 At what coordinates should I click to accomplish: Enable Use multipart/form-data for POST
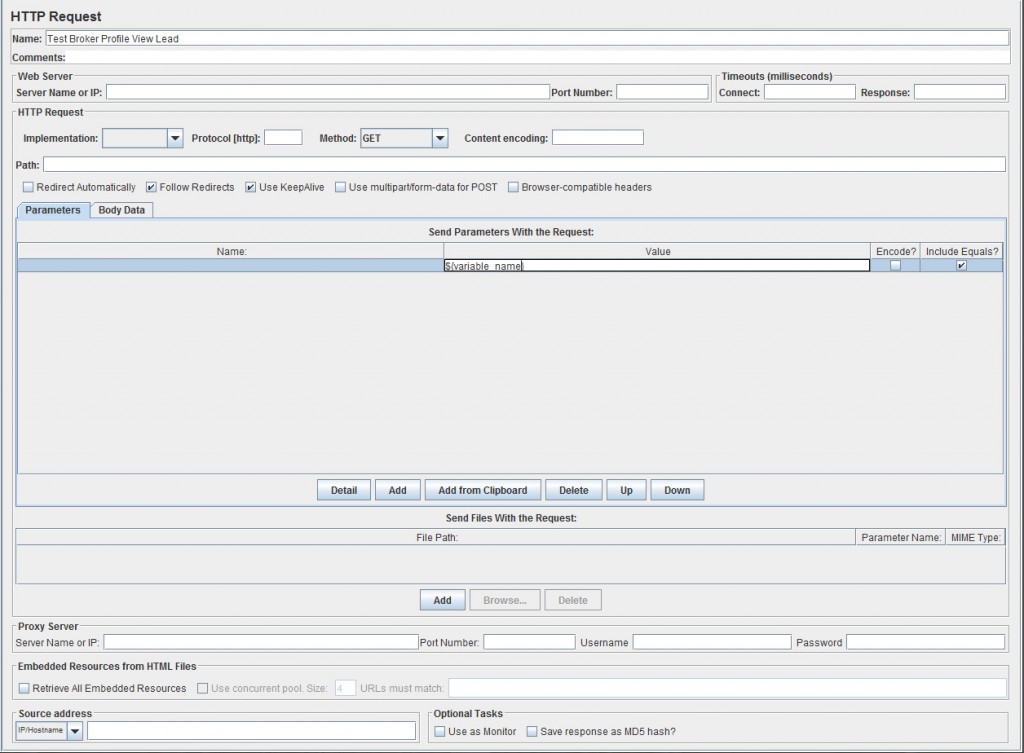341,187
